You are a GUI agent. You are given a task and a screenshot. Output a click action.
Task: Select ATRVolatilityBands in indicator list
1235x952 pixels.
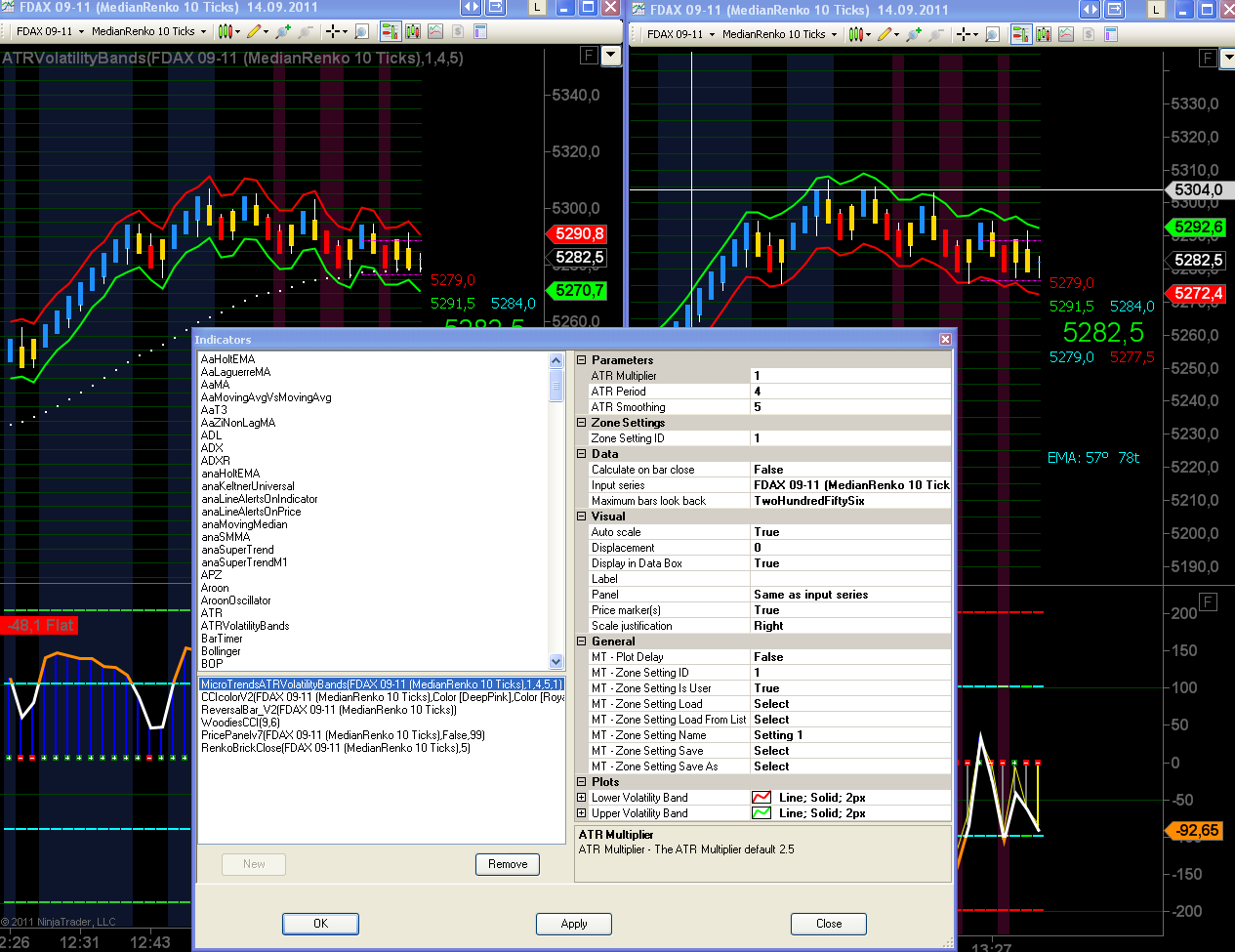(245, 626)
